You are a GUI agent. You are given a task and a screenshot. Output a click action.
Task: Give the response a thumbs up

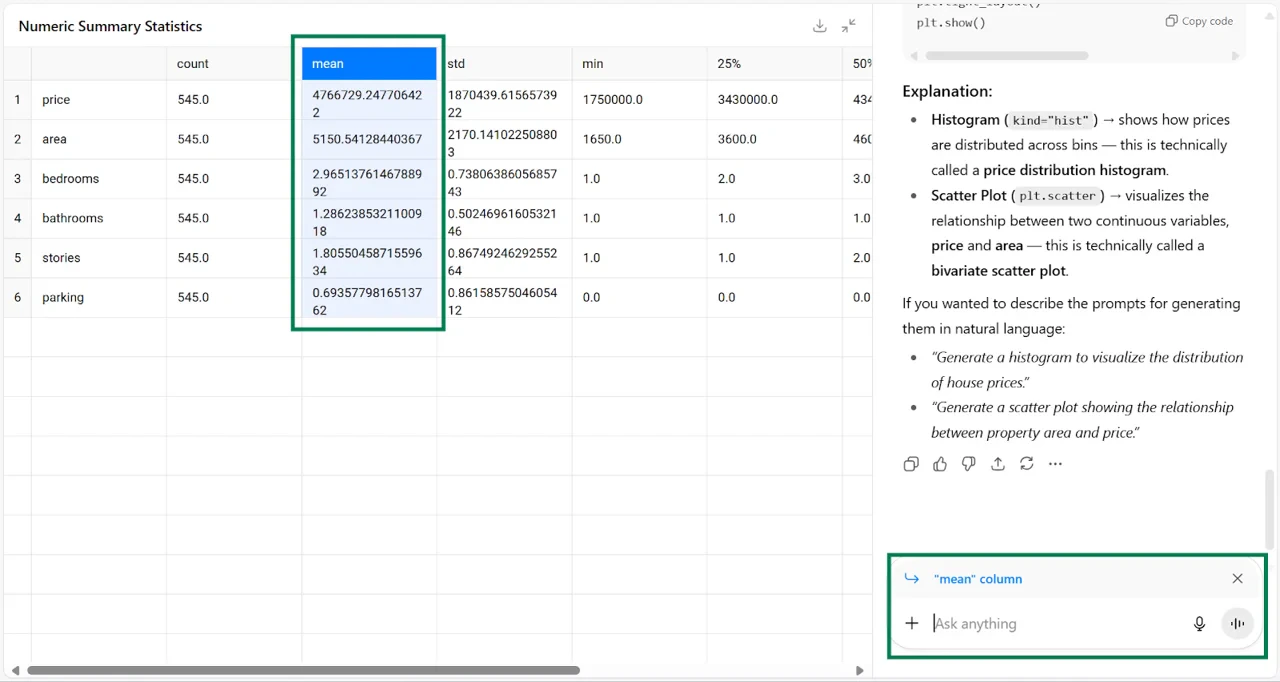(939, 463)
